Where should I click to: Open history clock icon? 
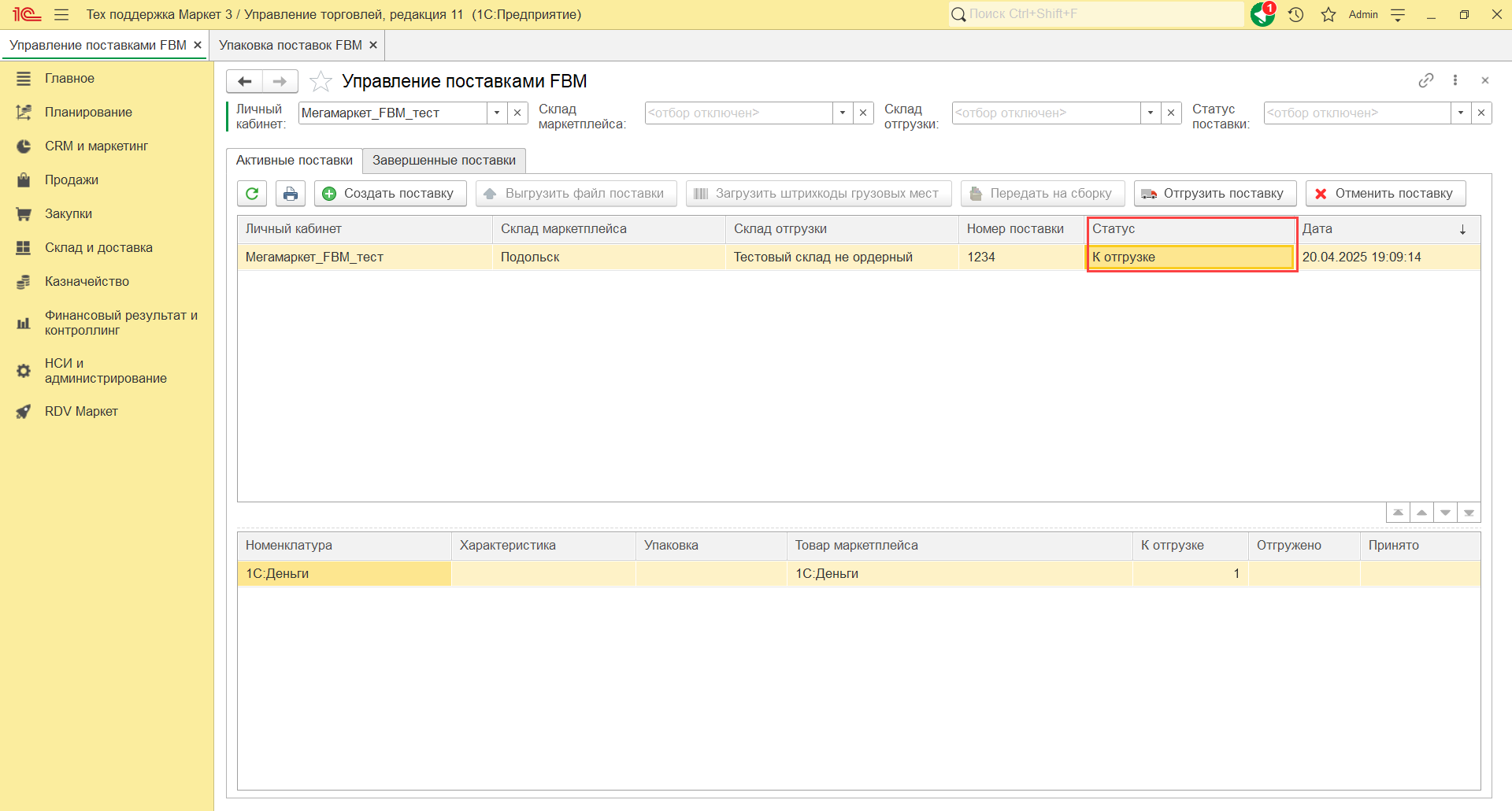[x=1296, y=14]
